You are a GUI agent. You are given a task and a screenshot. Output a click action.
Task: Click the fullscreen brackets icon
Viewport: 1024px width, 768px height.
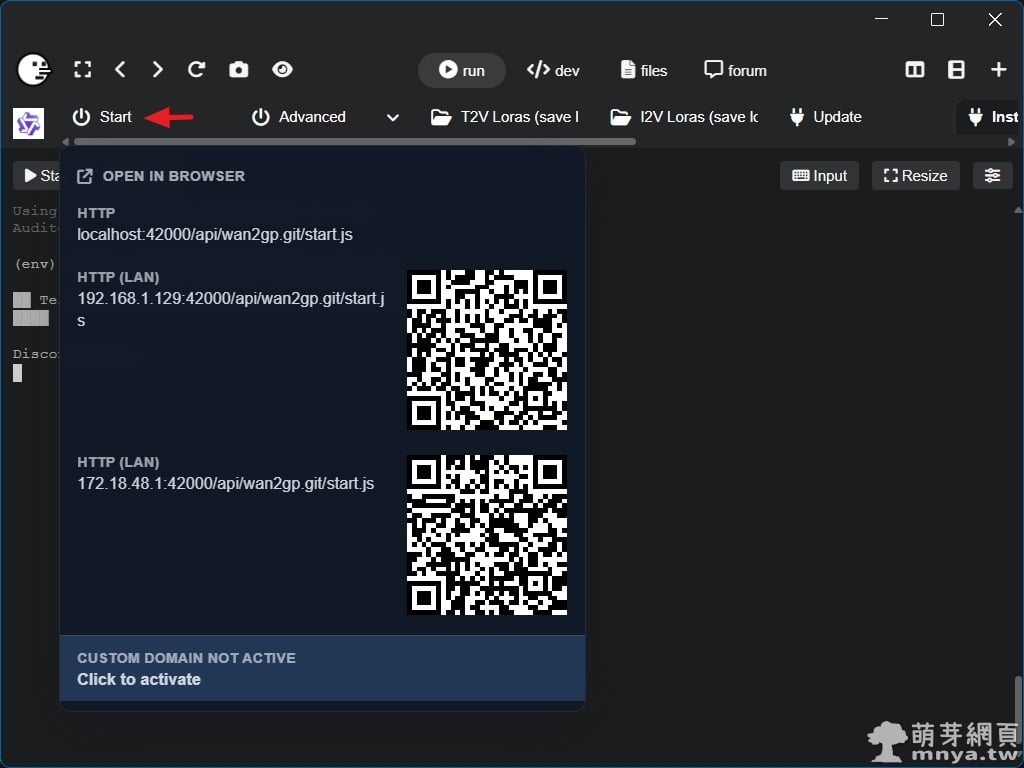coord(83,70)
